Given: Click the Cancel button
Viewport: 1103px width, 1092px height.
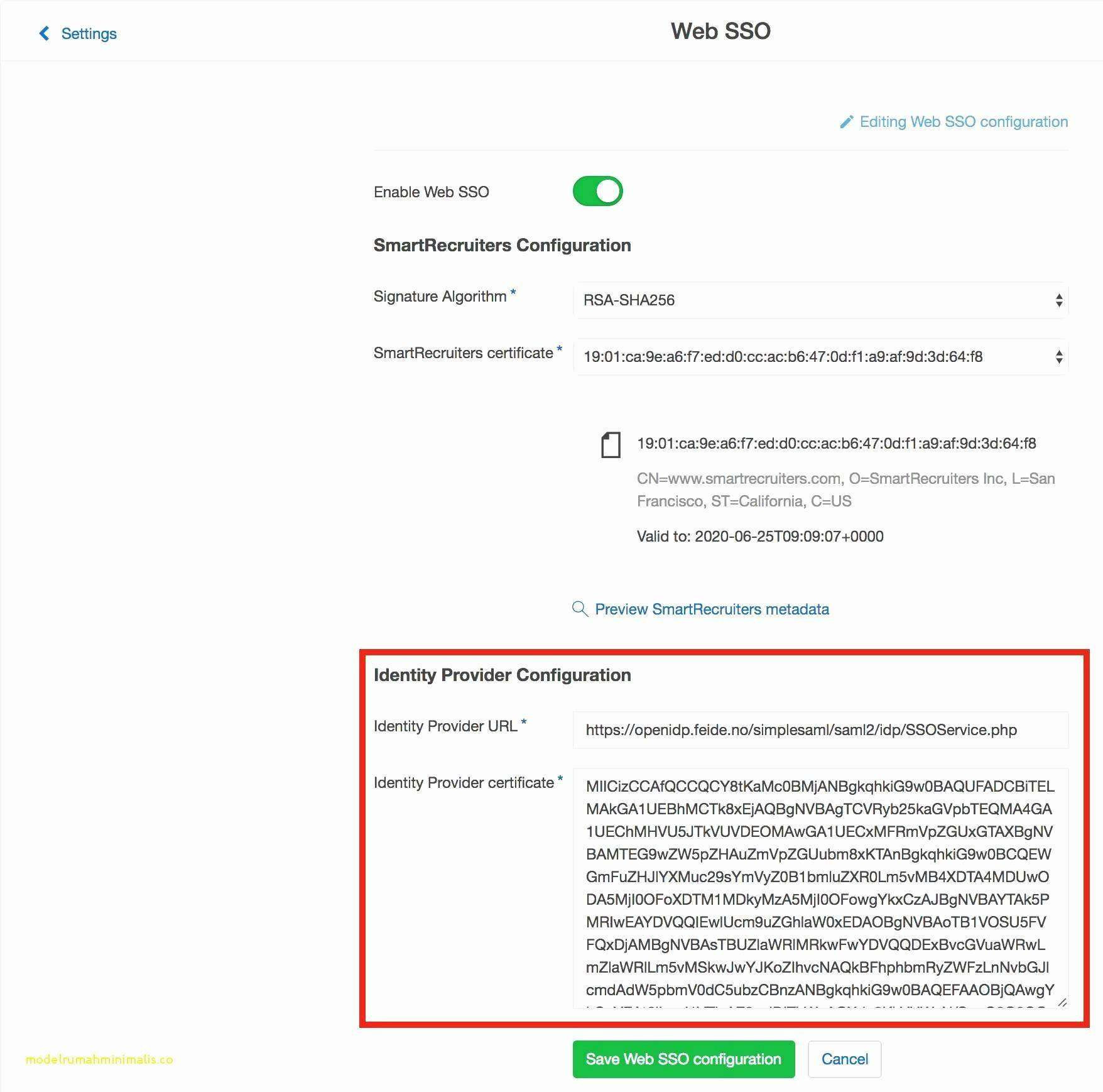Looking at the screenshot, I should point(844,1059).
